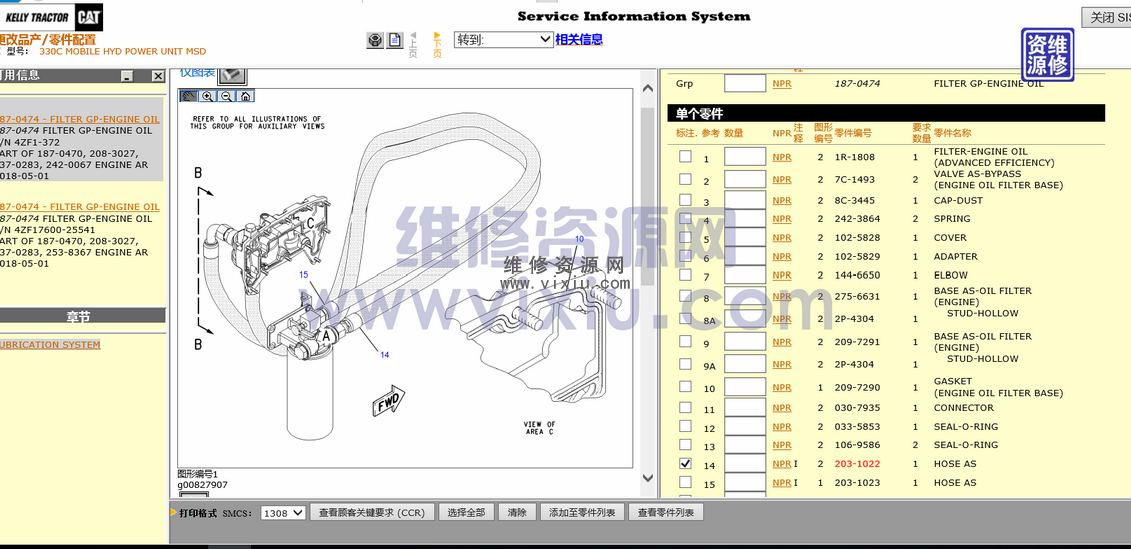Click NPR link for item 5 COVER
The image size is (1131, 549).
pyautogui.click(x=781, y=238)
